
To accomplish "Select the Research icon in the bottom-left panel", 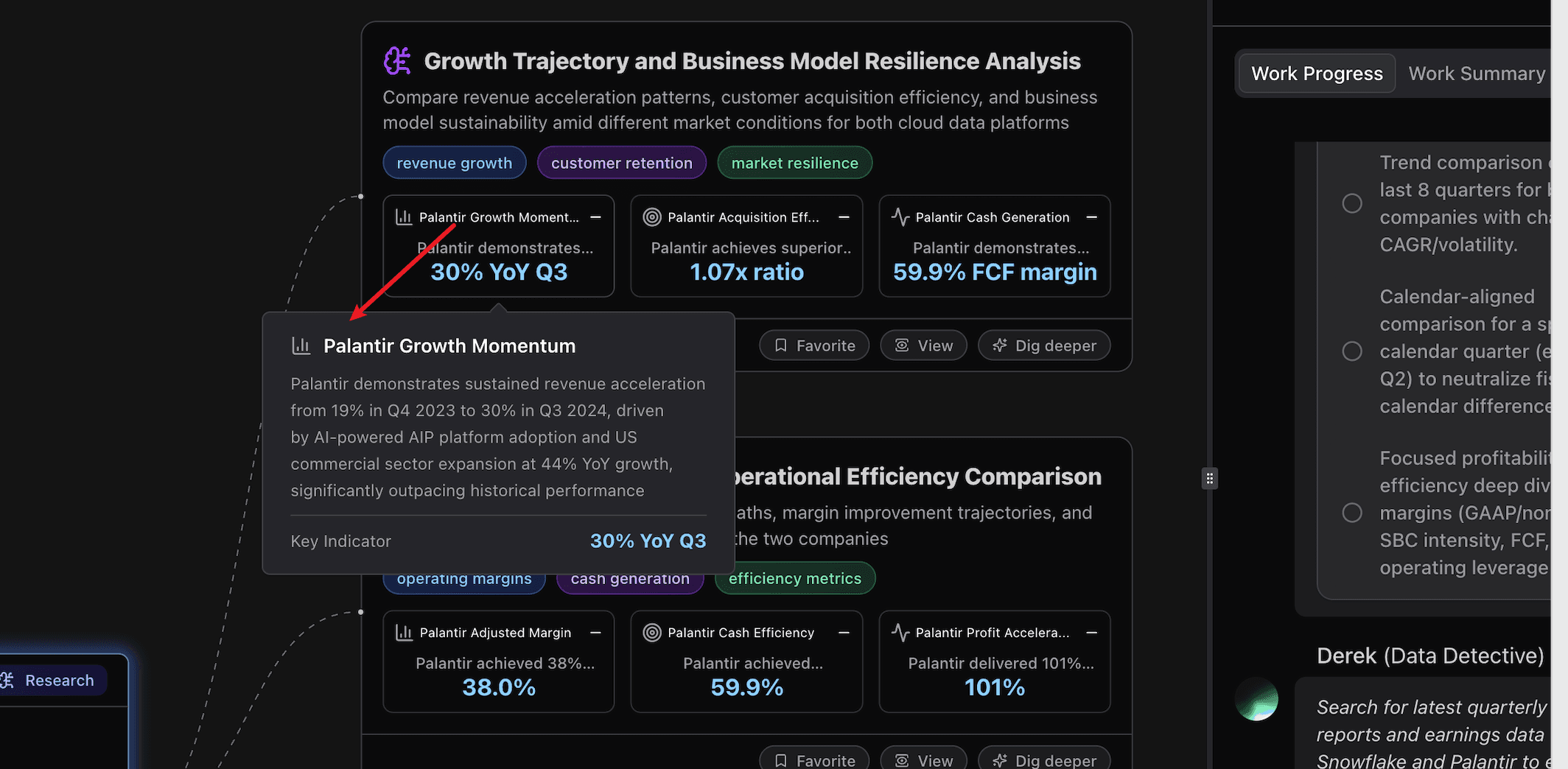I will click(7, 680).
